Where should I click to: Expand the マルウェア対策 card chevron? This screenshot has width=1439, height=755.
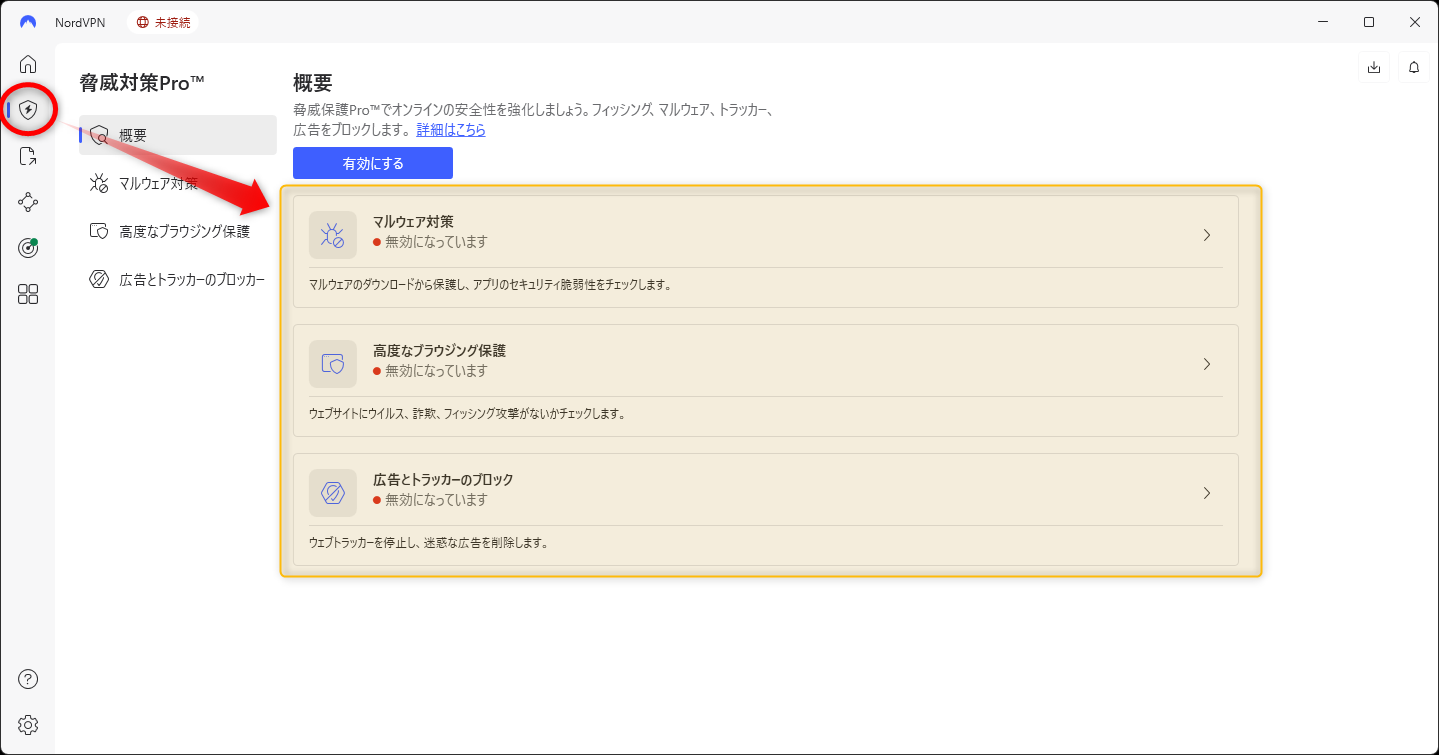(x=1207, y=235)
